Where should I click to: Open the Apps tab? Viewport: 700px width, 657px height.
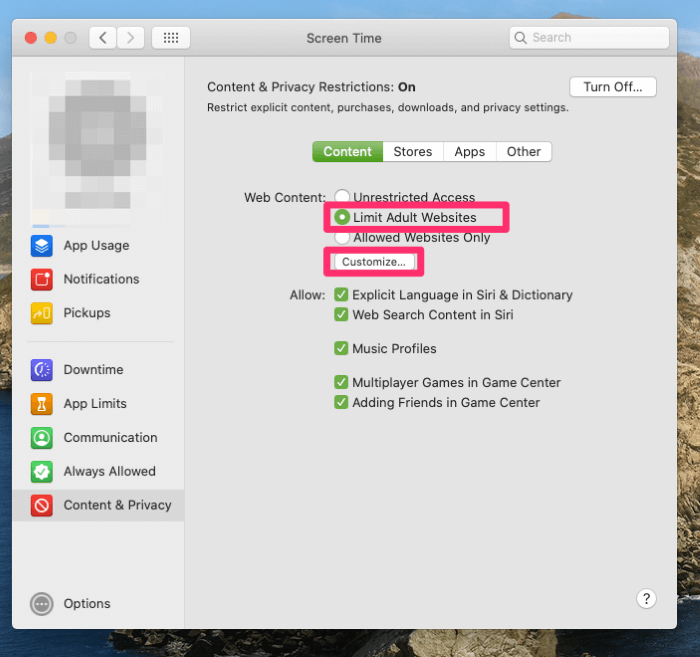click(x=470, y=152)
